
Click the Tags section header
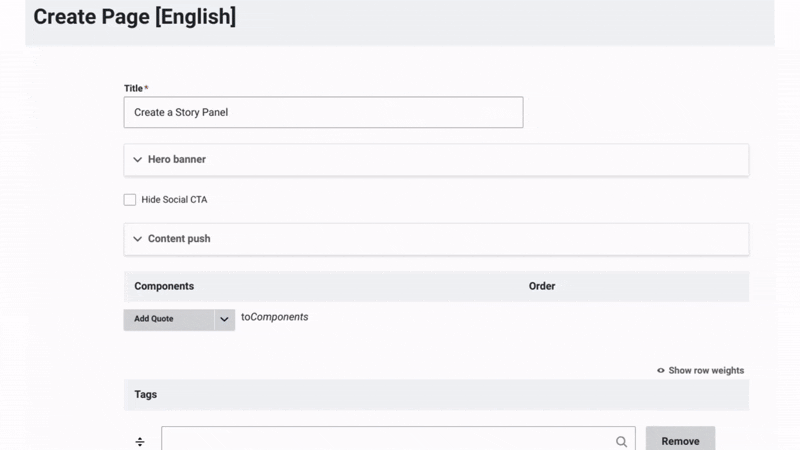click(146, 394)
